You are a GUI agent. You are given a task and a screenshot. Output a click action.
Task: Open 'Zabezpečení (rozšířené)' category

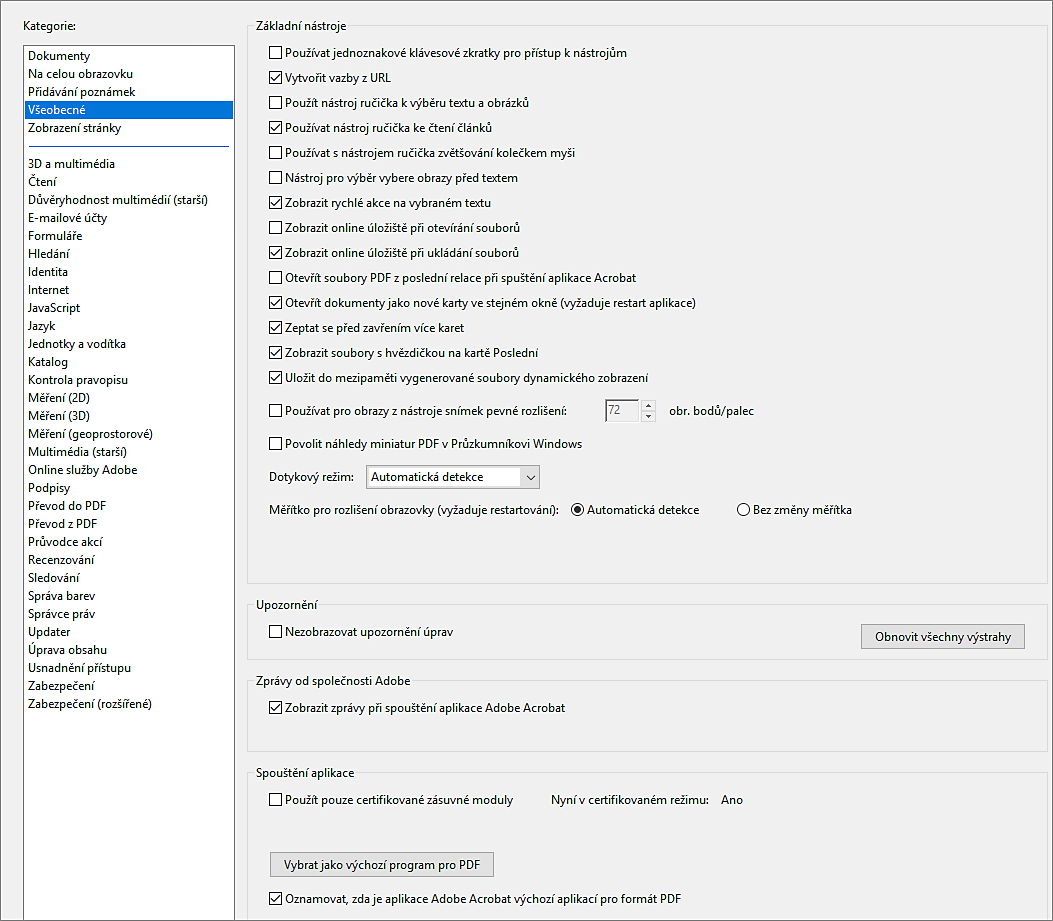coord(129,704)
